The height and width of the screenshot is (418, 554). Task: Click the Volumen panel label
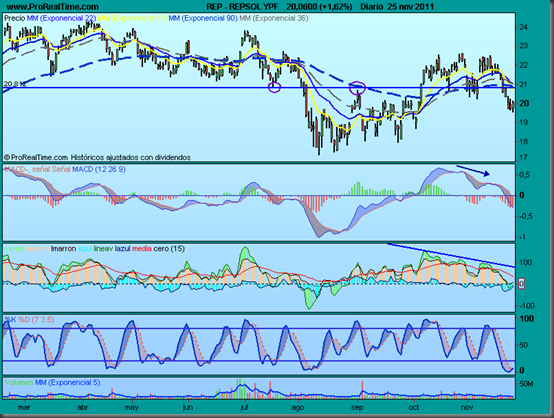(x=19, y=382)
